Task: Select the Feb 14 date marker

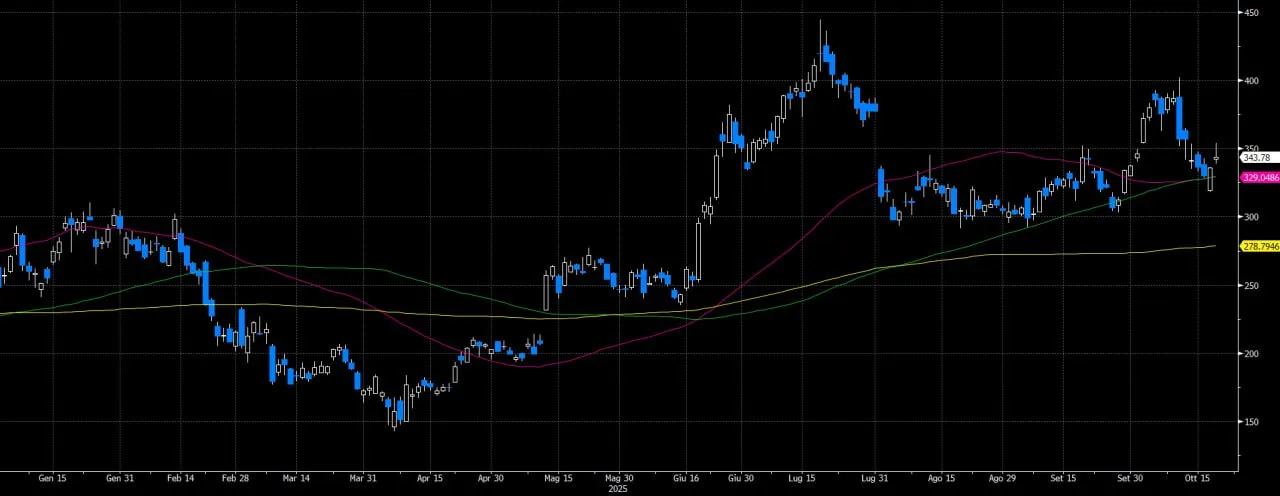Action: pos(181,479)
